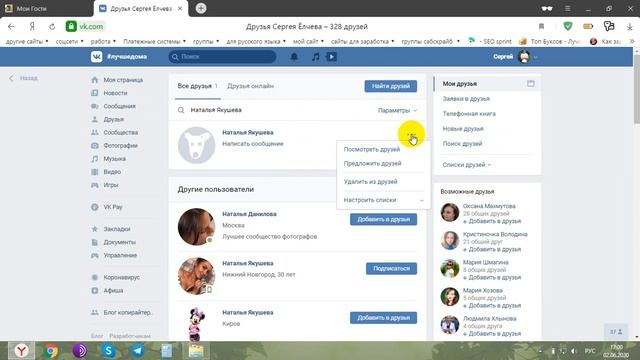Expand Настроить списки submenu
This screenshot has width=640, height=360.
tap(383, 200)
